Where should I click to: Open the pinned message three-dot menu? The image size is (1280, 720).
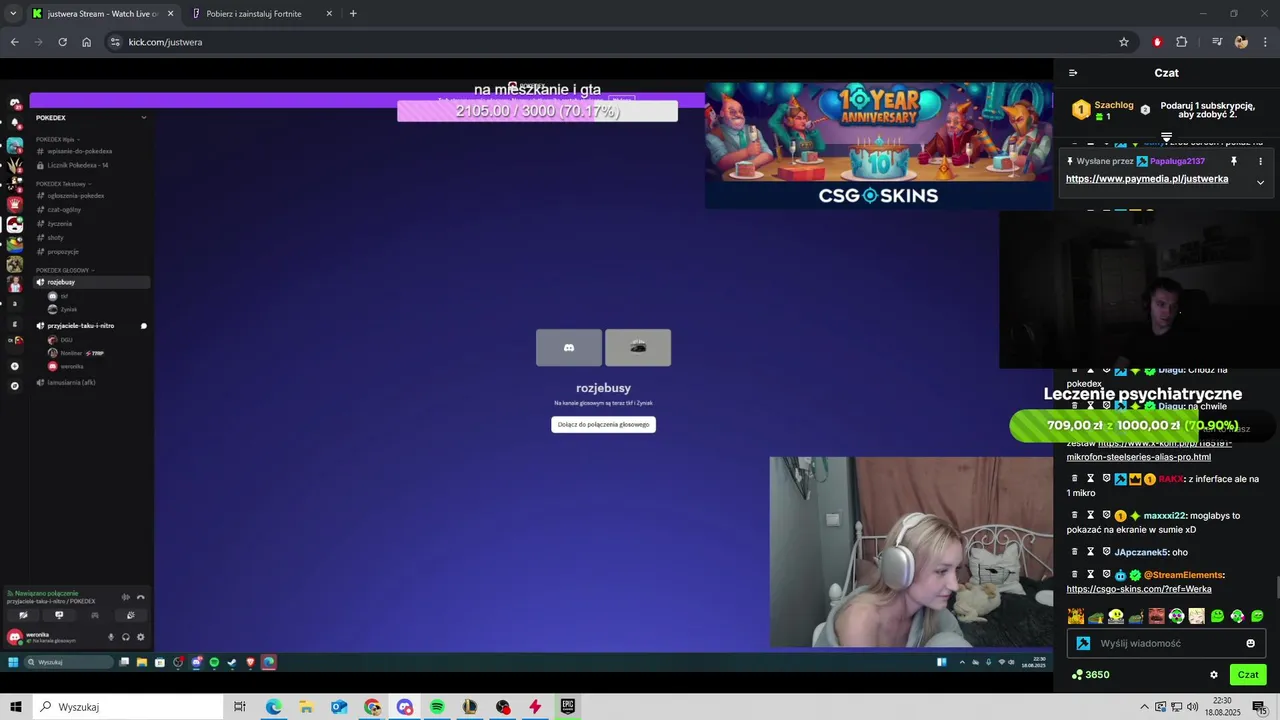pyautogui.click(x=1260, y=161)
